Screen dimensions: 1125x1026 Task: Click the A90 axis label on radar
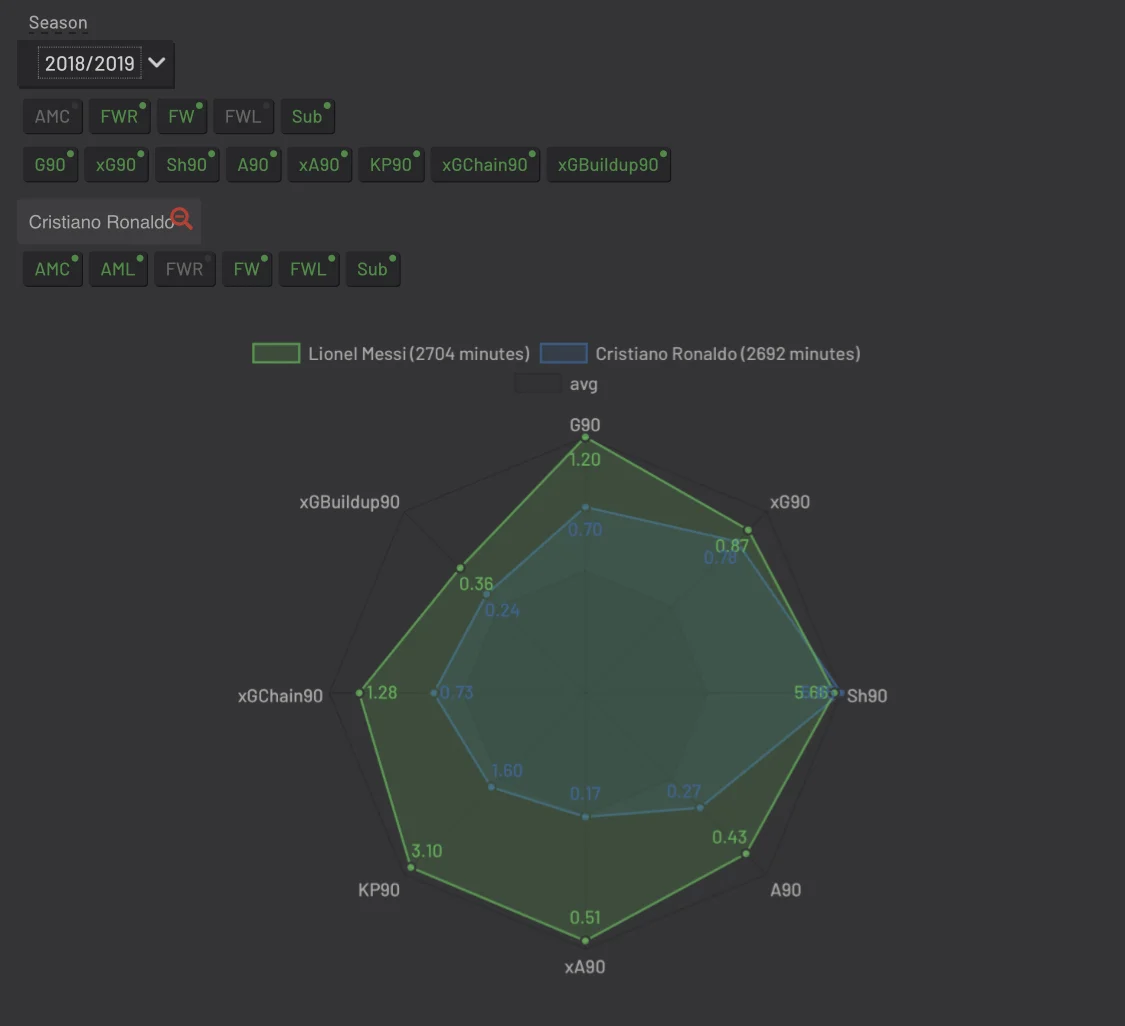(x=786, y=890)
